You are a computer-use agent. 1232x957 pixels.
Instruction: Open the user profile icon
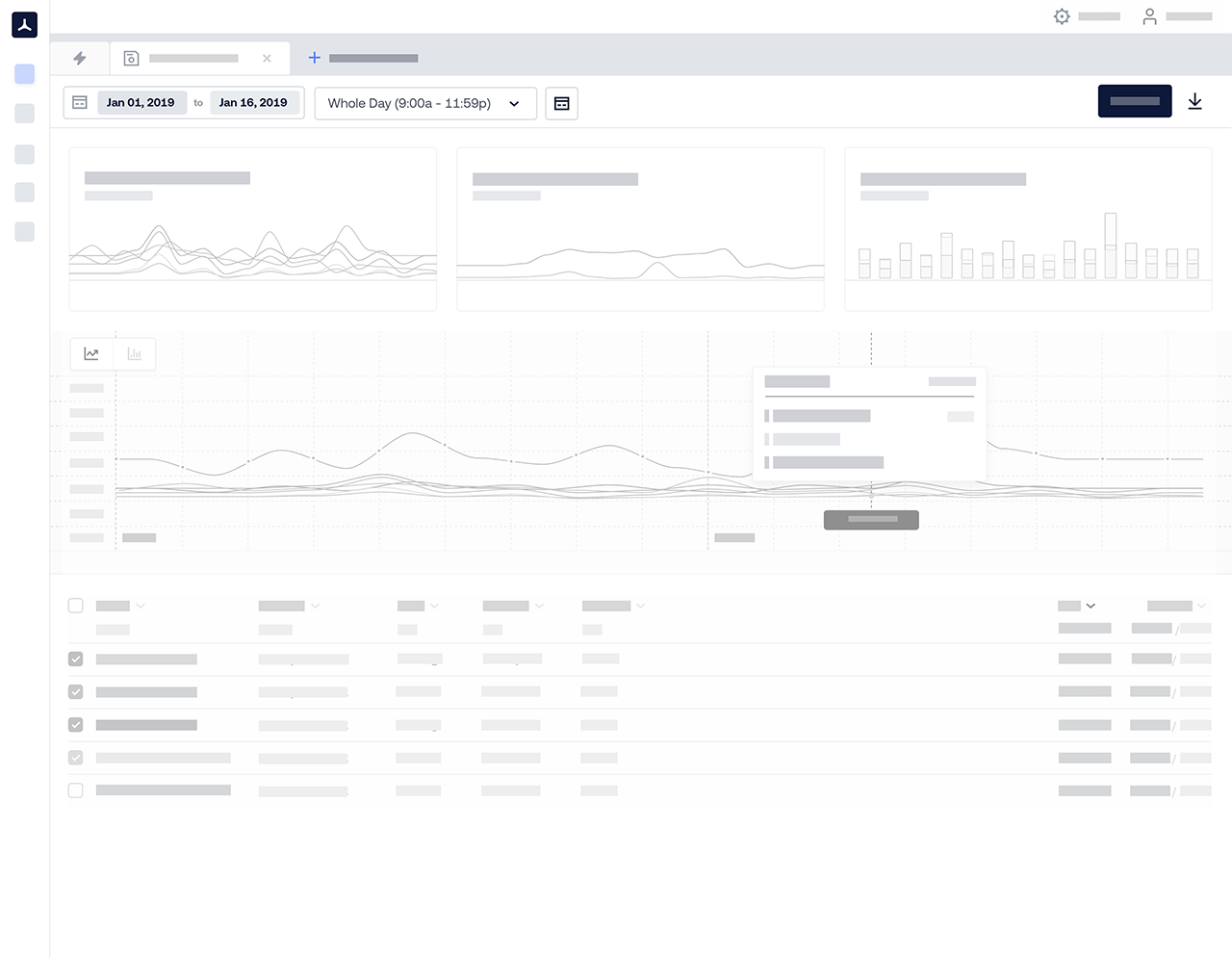[x=1149, y=16]
